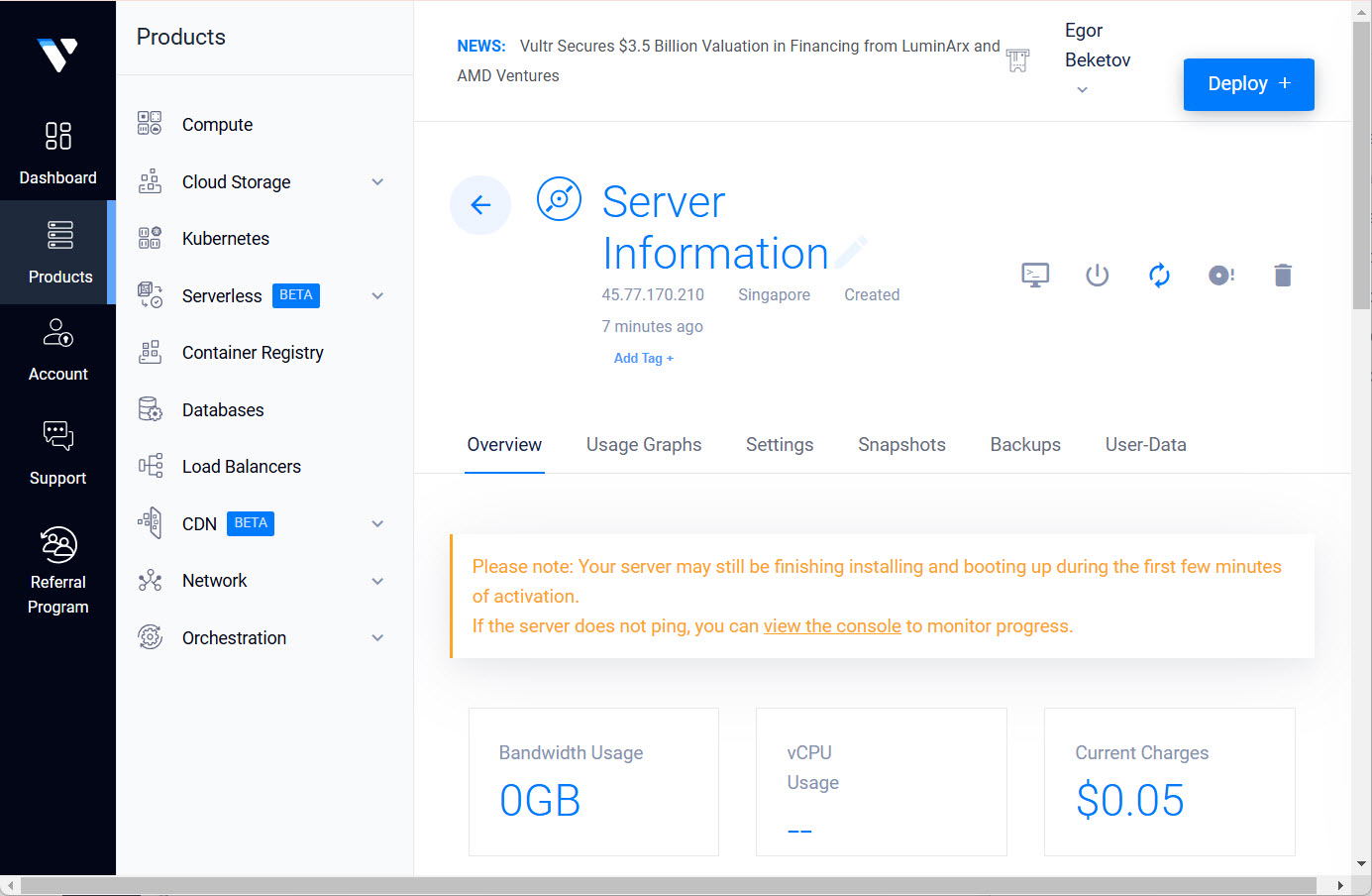Expand the Cloud Storage submenu
The height and width of the screenshot is (896, 1372).
point(377,182)
